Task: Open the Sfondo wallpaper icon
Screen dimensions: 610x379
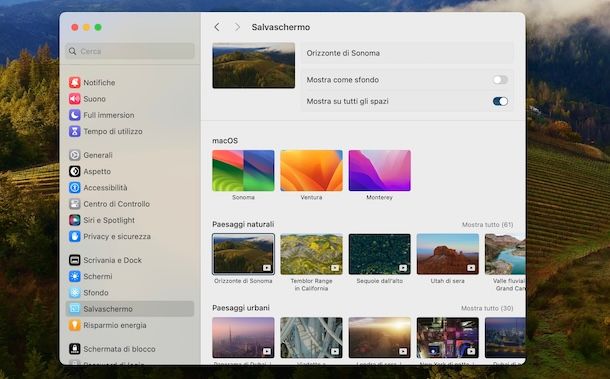Action: pos(75,293)
